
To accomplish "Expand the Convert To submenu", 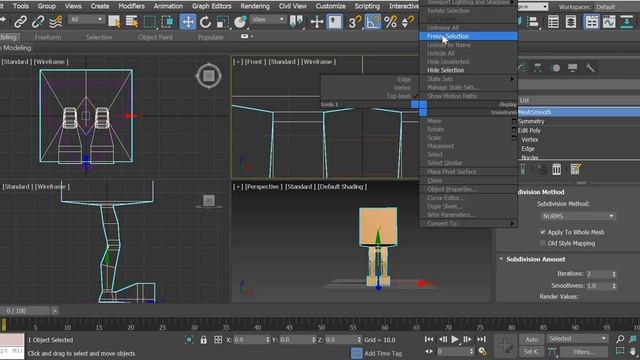I will click(x=468, y=223).
